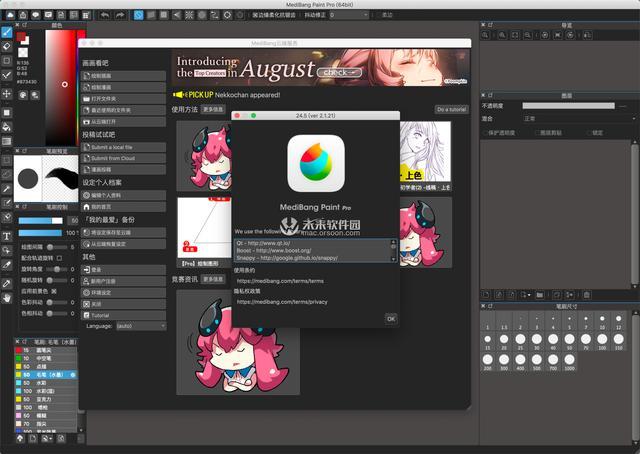Select the Eyedropper tool

pyautogui.click(x=7, y=283)
